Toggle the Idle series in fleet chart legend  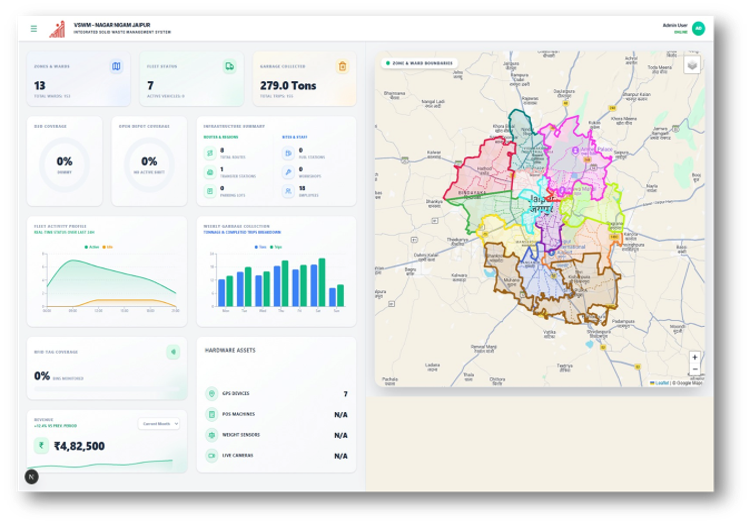pyautogui.click(x=108, y=247)
